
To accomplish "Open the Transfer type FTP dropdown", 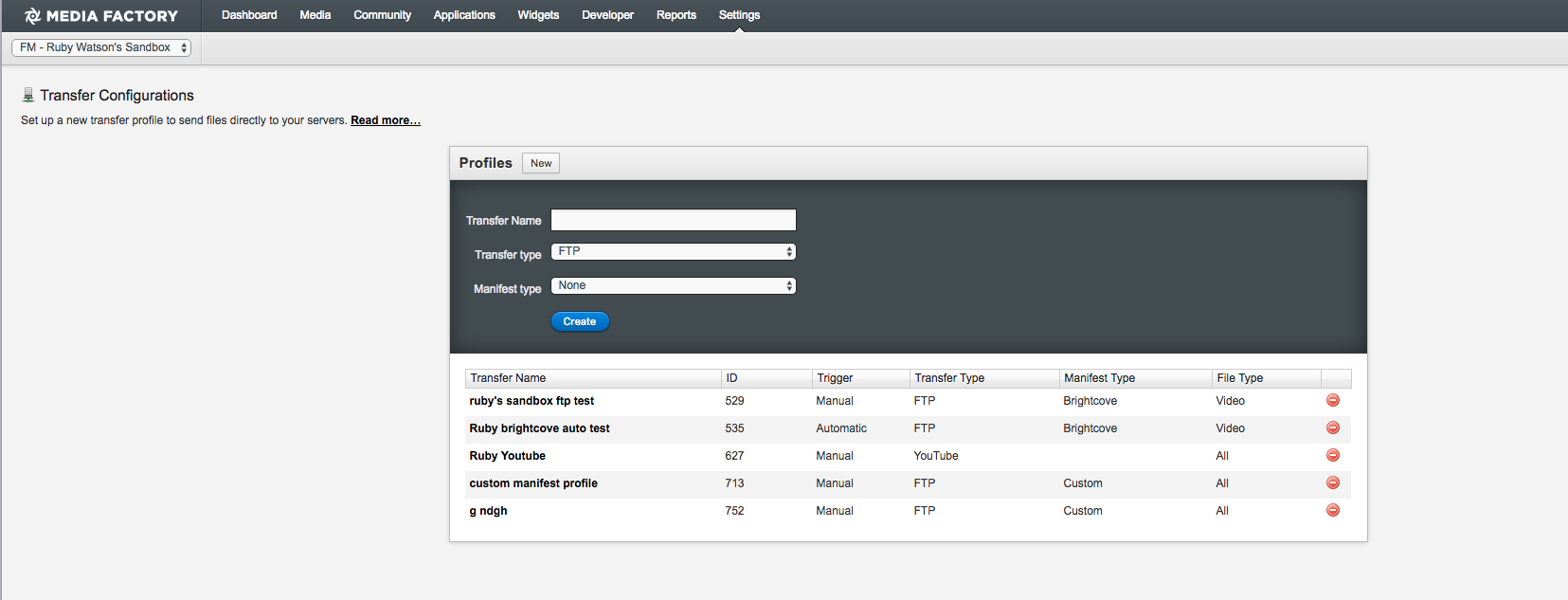I will pyautogui.click(x=674, y=251).
